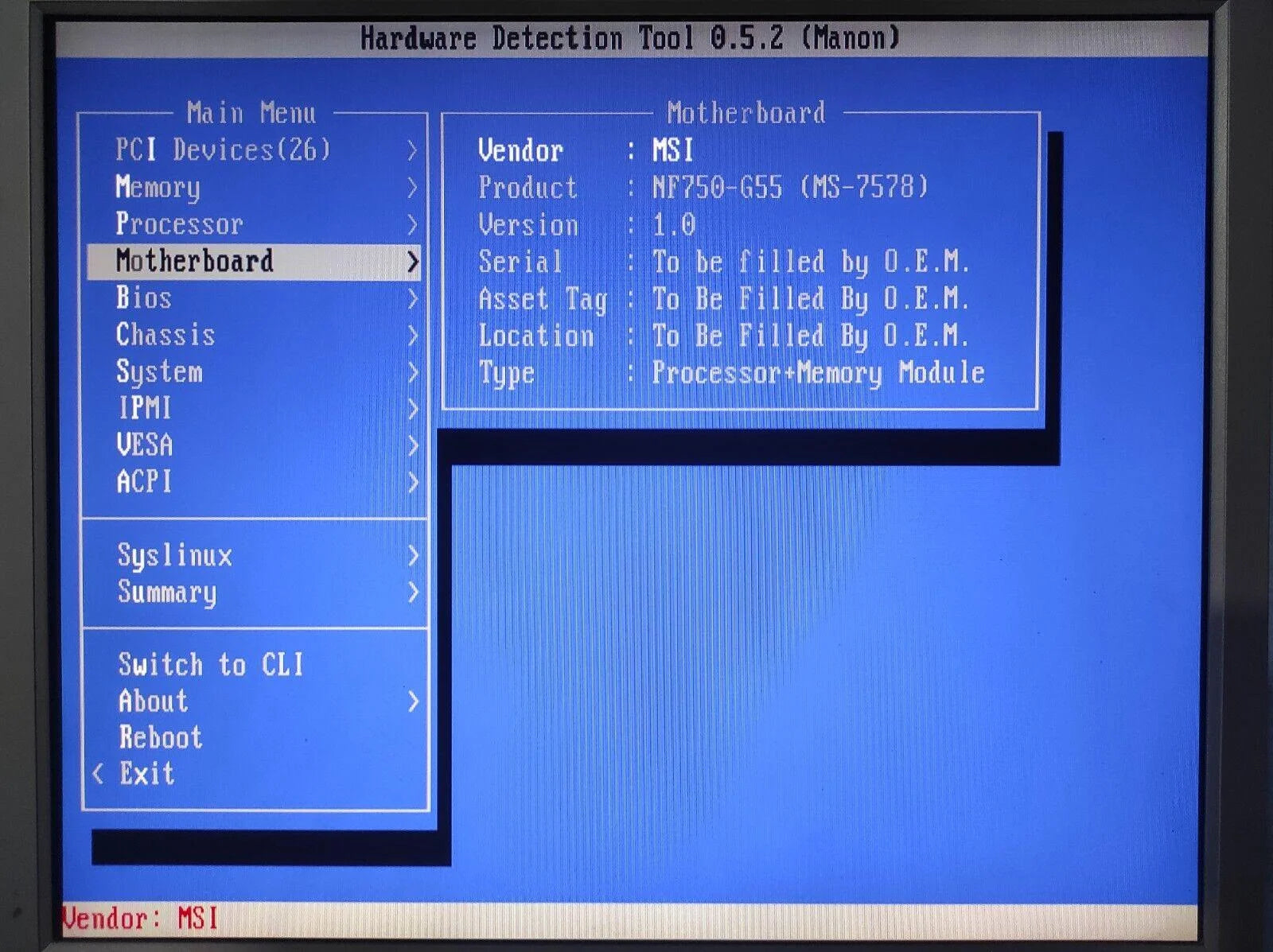Select Processor in the Main Menu

point(179,224)
